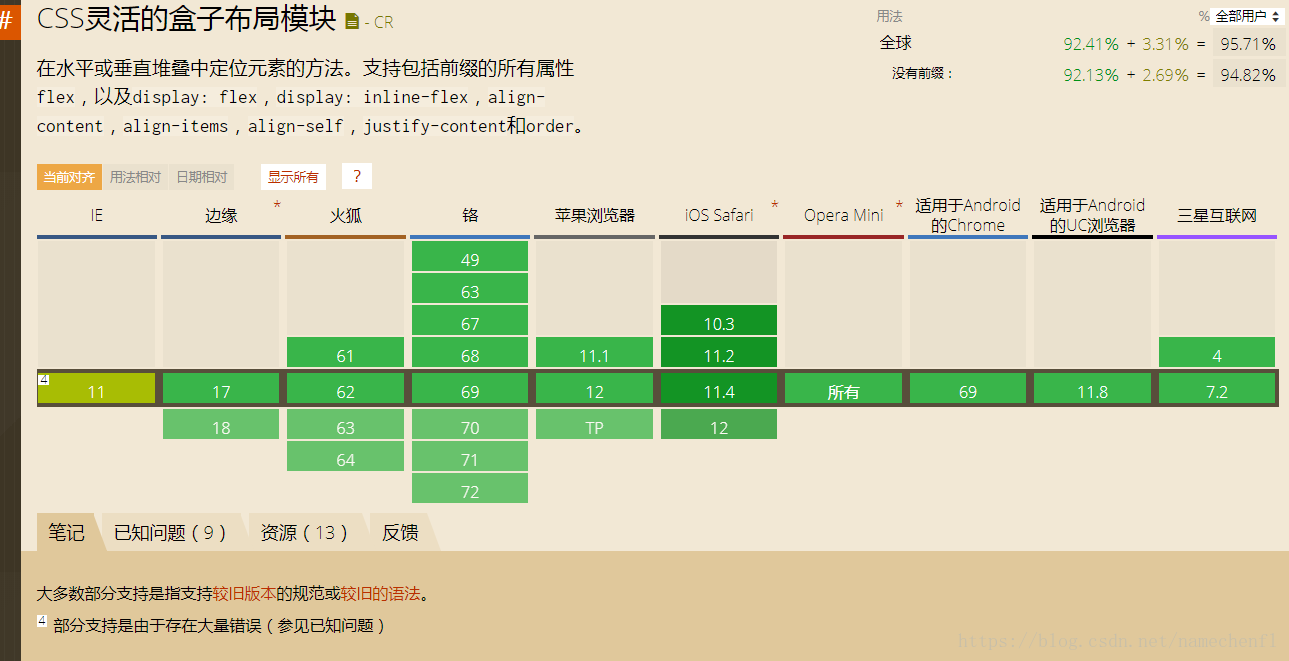The image size is (1289, 661).
Task: Click the question mark help button
Action: (356, 177)
